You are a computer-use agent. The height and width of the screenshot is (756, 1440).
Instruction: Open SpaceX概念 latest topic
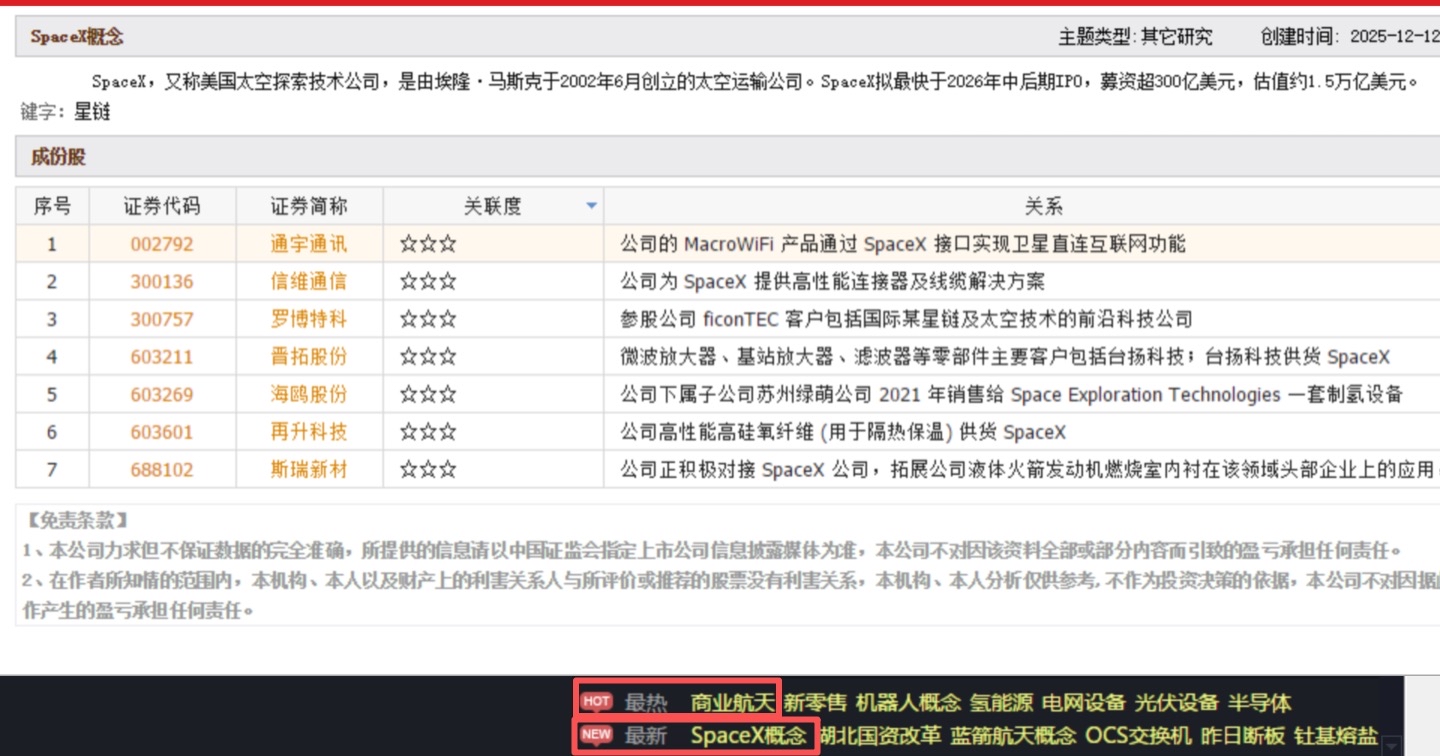(748, 736)
